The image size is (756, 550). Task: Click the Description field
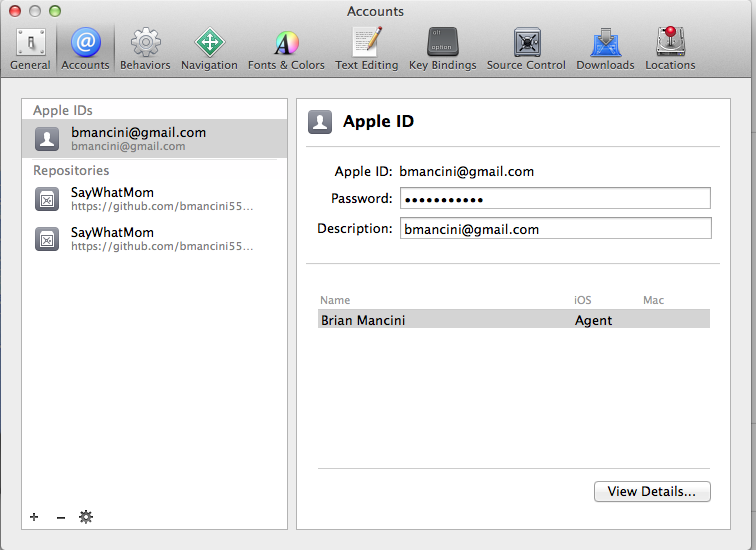click(555, 228)
